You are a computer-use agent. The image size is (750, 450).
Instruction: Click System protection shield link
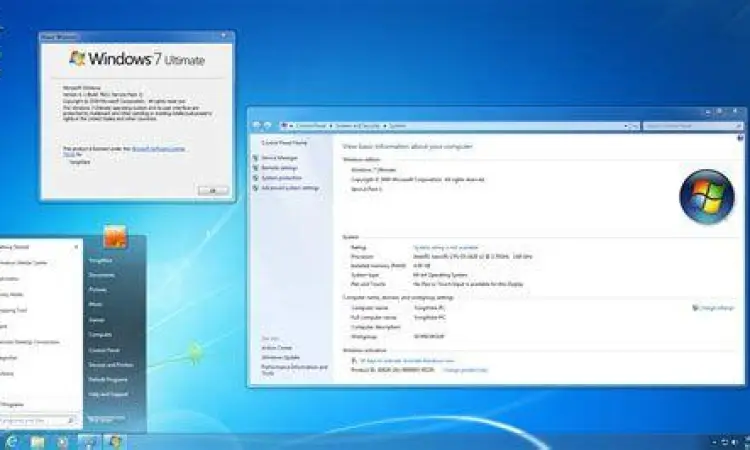pos(281,178)
